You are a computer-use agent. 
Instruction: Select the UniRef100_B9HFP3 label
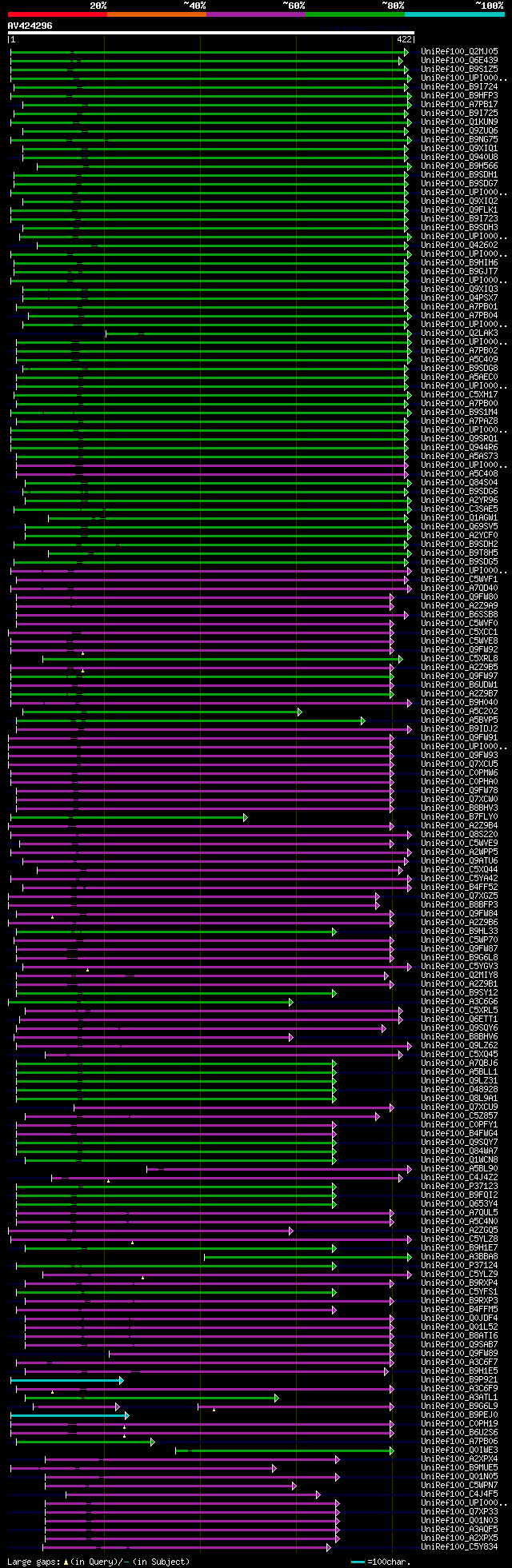pyautogui.click(x=459, y=95)
